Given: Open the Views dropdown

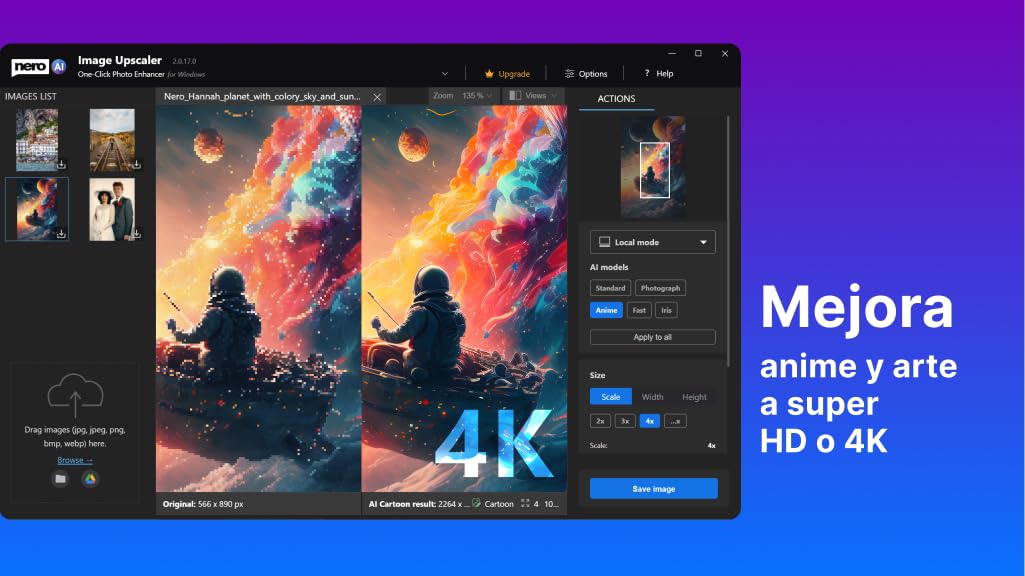Looking at the screenshot, I should 533,95.
